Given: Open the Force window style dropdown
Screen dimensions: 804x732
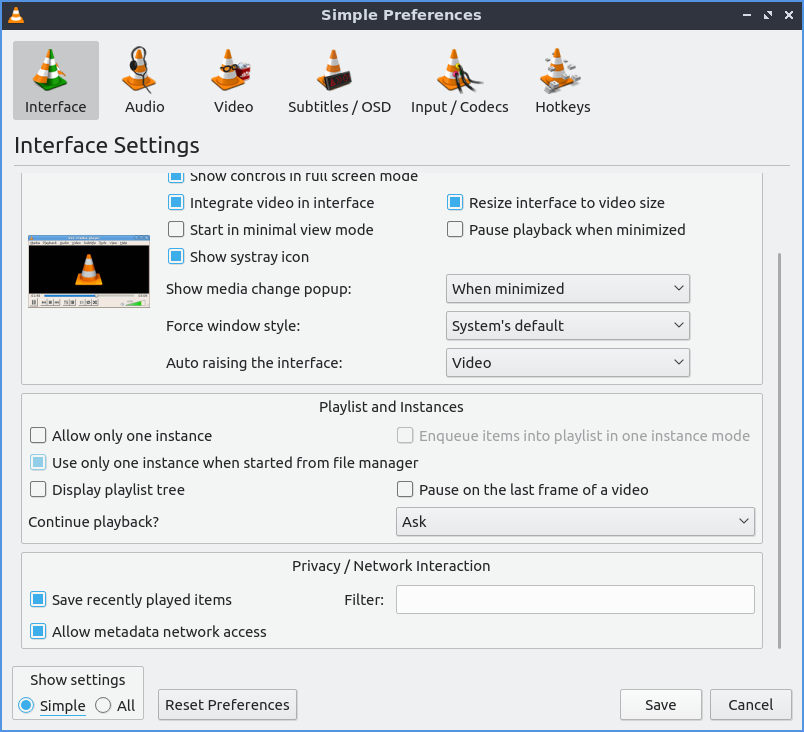Looking at the screenshot, I should (567, 326).
